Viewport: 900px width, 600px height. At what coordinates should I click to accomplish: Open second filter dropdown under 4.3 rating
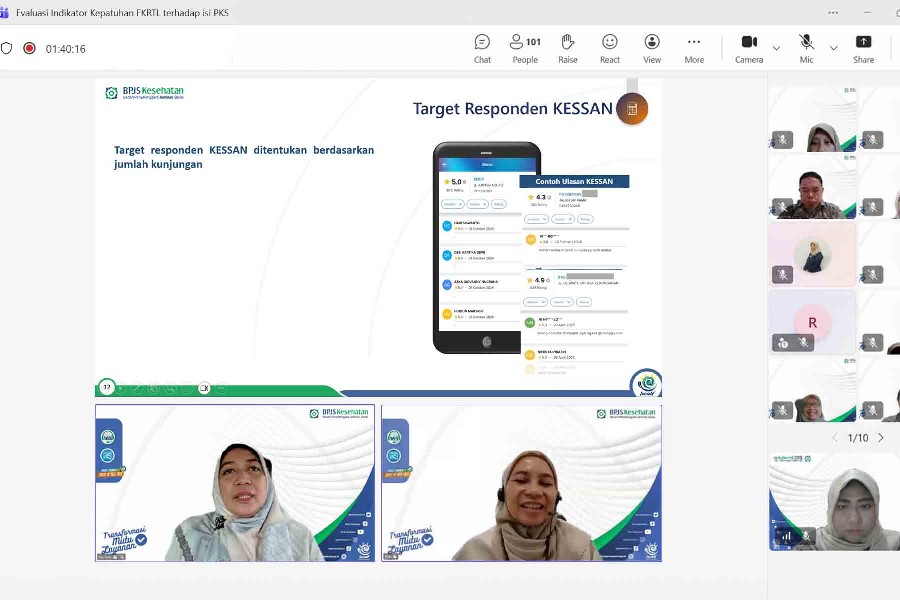coord(562,219)
